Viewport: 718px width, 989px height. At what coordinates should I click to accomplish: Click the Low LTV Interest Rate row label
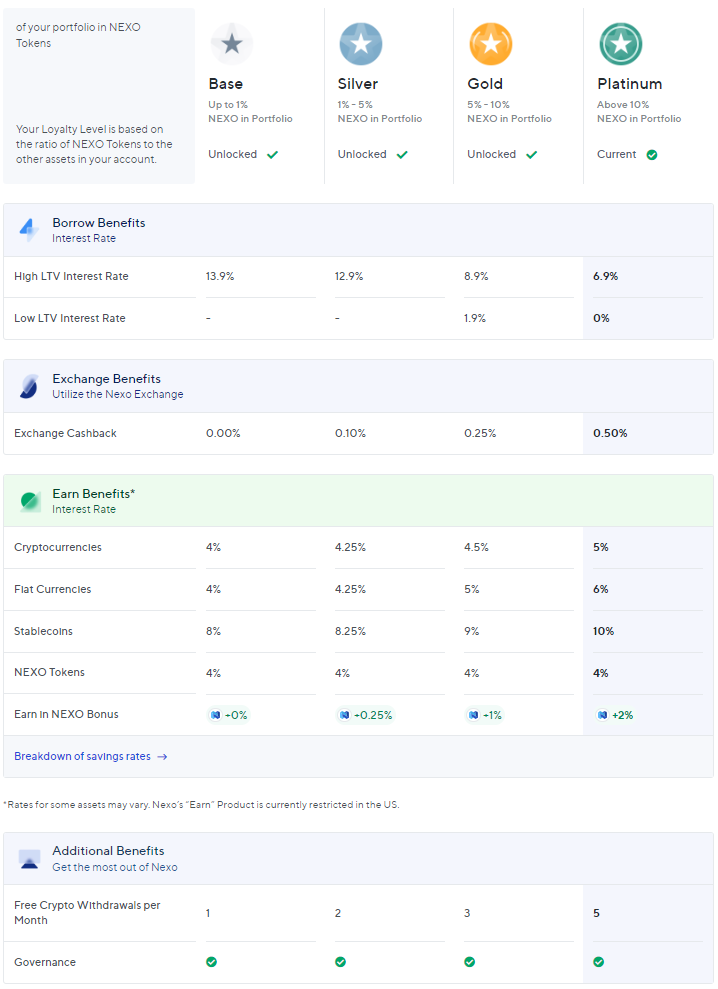[x=69, y=319]
